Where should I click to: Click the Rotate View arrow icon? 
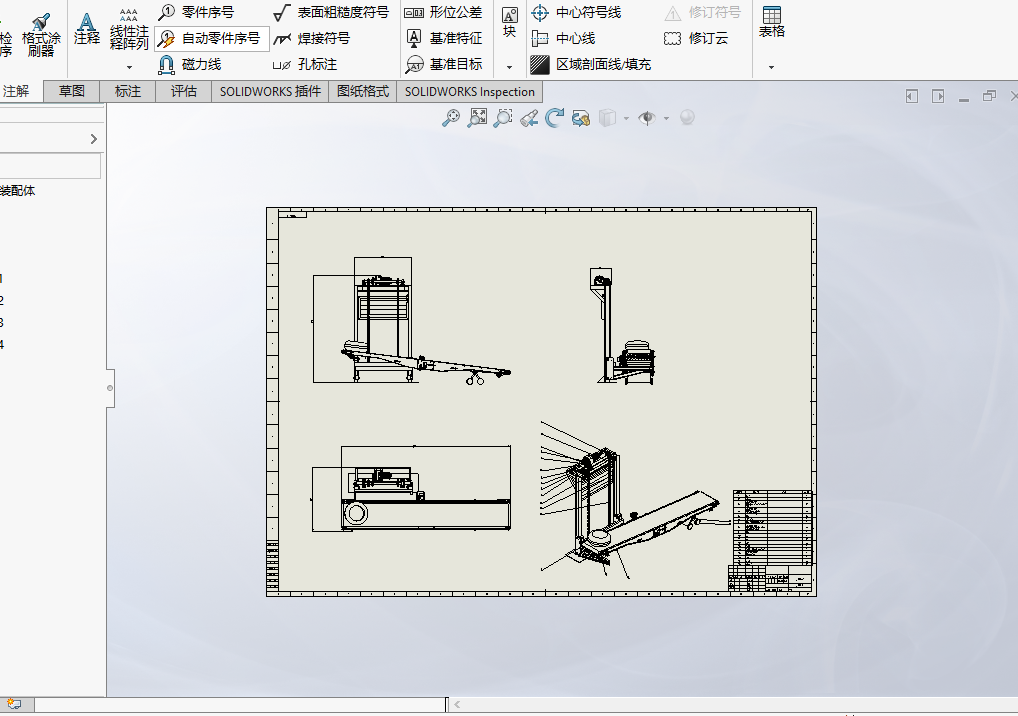pos(554,117)
